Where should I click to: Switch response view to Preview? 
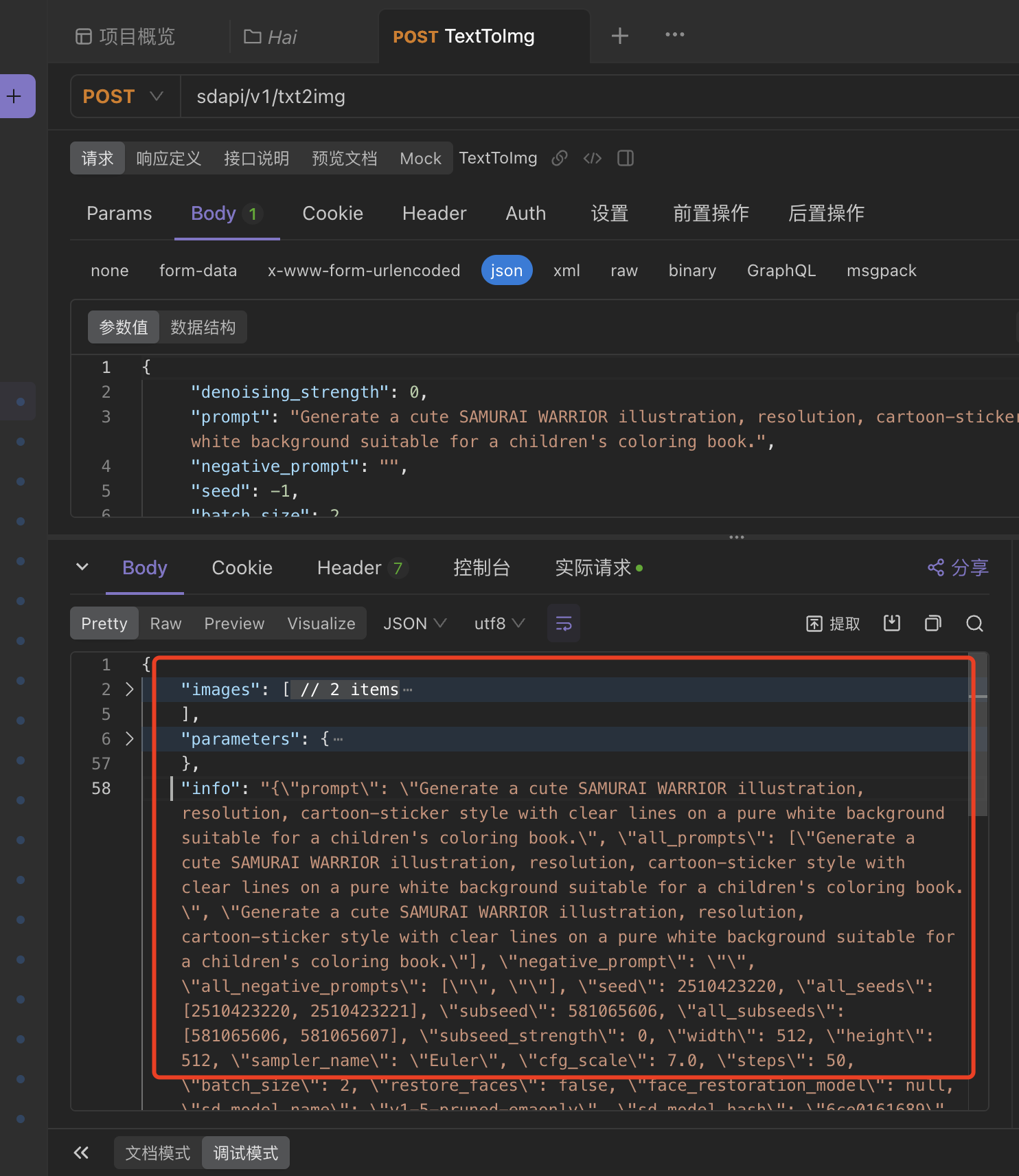pyautogui.click(x=234, y=623)
